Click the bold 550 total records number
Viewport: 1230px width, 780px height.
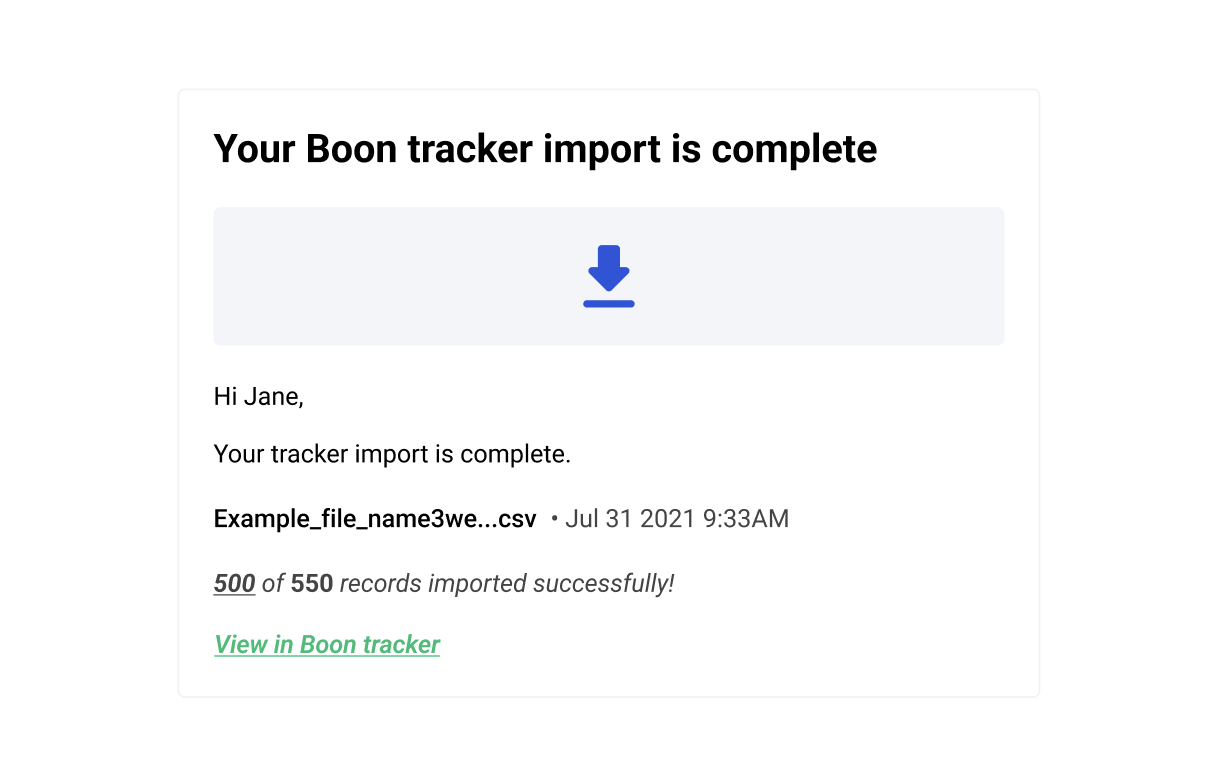pyautogui.click(x=312, y=583)
